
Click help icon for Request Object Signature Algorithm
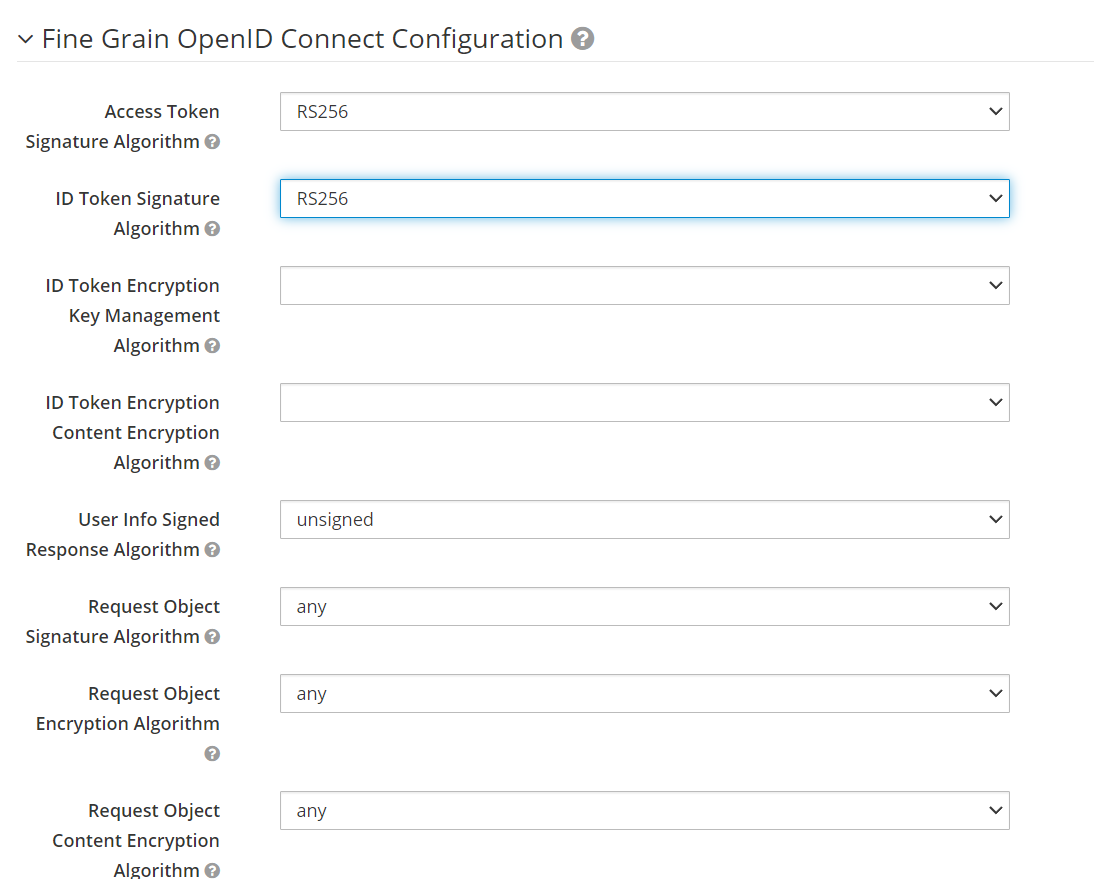[x=212, y=637]
